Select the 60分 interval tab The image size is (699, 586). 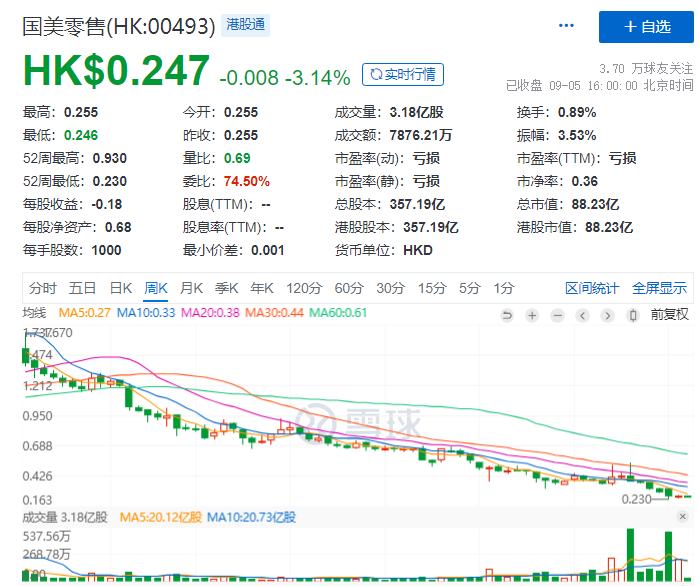point(348,288)
